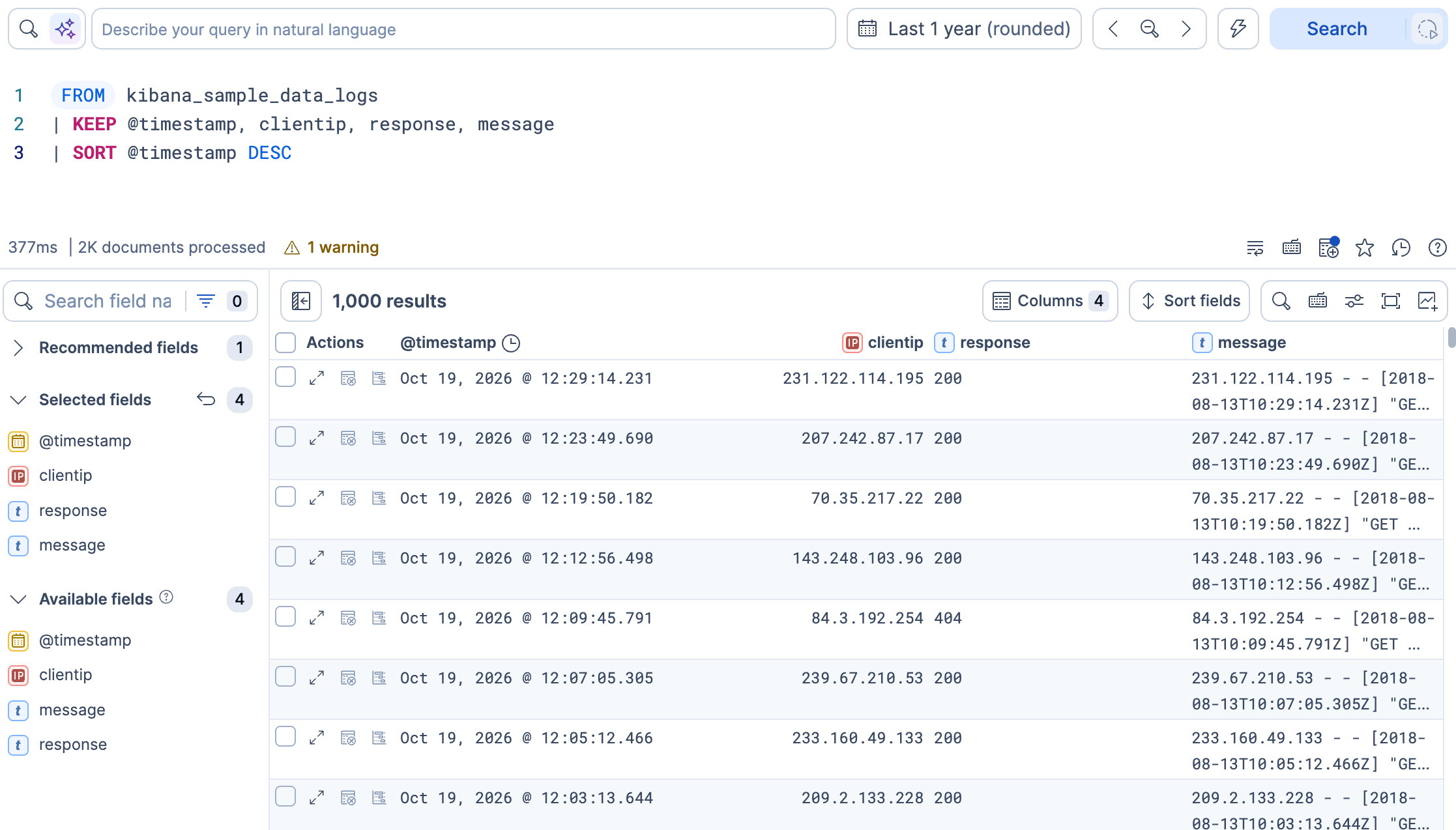The height and width of the screenshot is (830, 1456).
Task: Open display options sliders icon
Action: 1354,301
